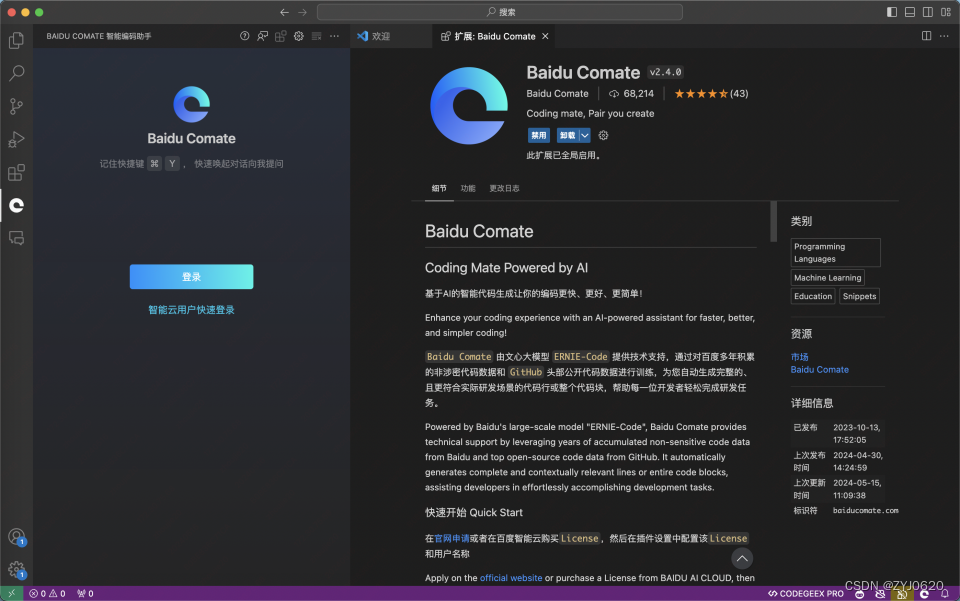Click the install count 68,214
Screen dimensions: 960x601
[x=631, y=94]
